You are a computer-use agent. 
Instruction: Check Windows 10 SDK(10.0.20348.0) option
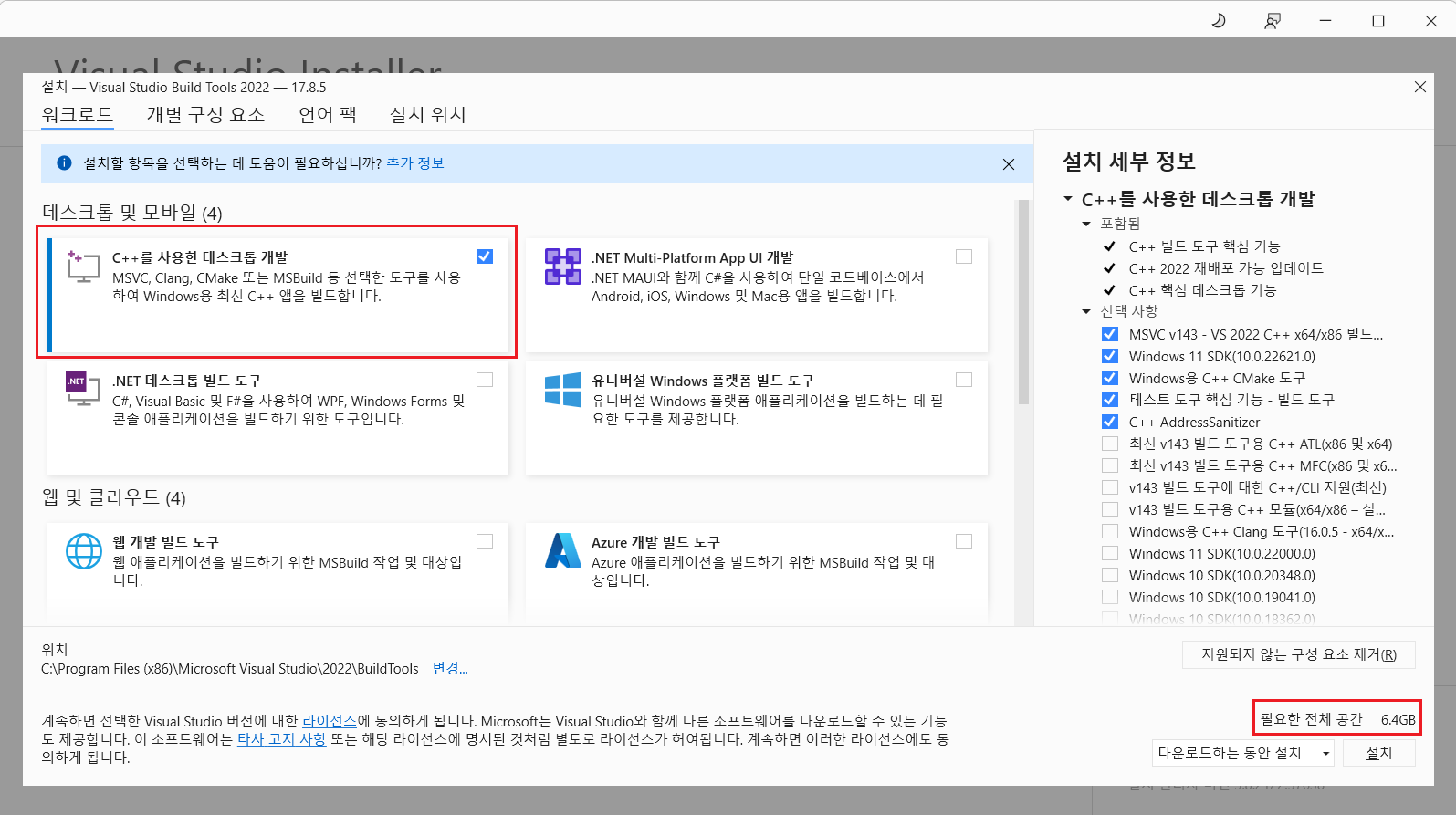pos(1110,575)
